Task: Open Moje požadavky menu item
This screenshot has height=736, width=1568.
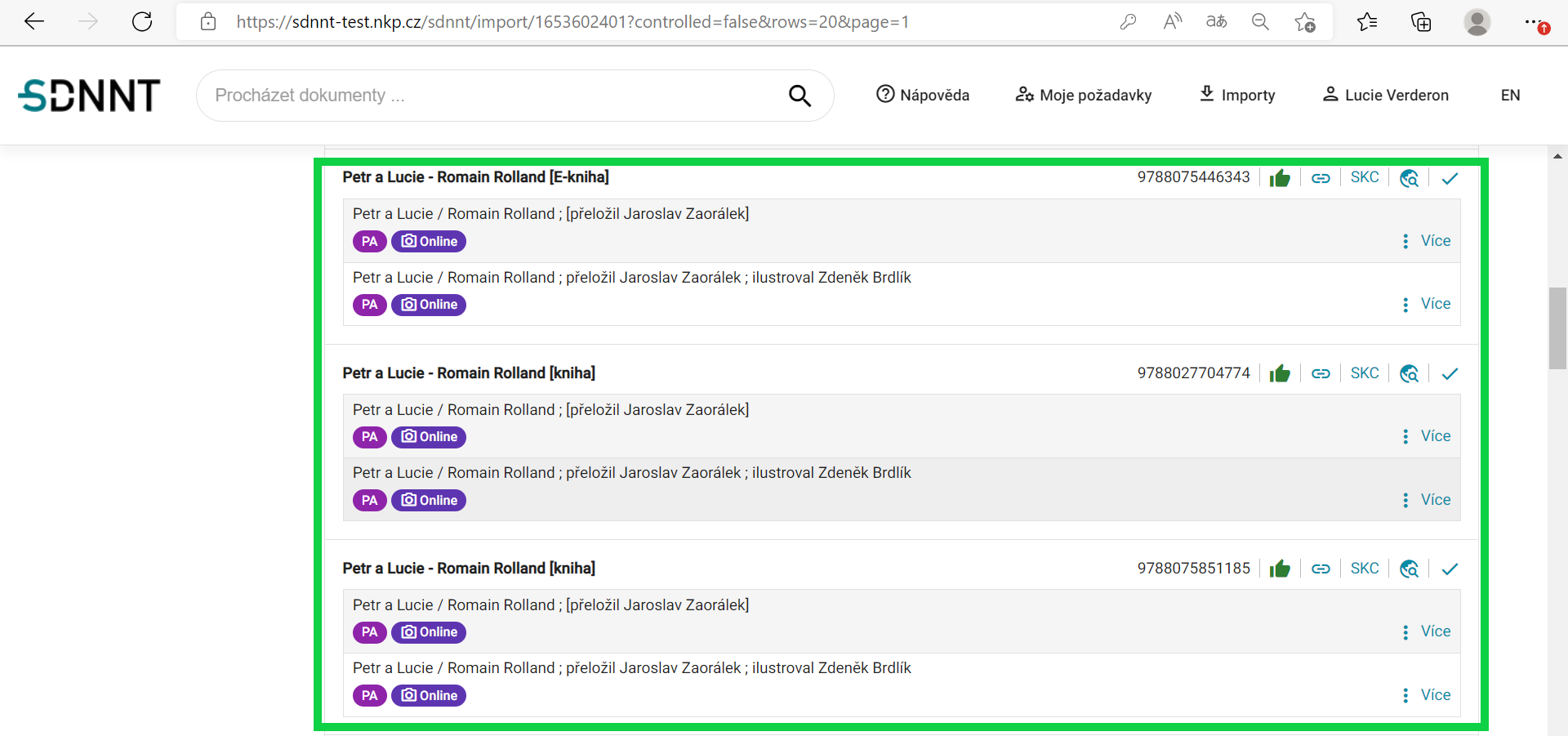Action: pyautogui.click(x=1084, y=95)
